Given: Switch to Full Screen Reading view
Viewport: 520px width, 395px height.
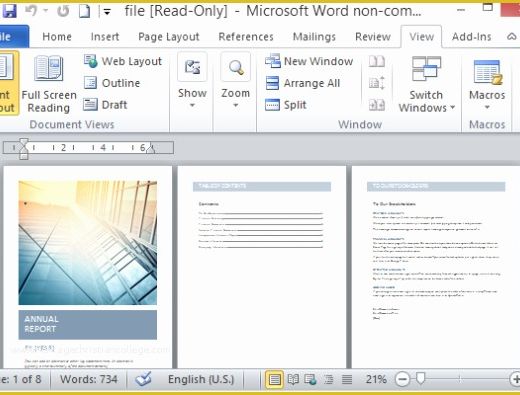Looking at the screenshot, I should click(49, 84).
